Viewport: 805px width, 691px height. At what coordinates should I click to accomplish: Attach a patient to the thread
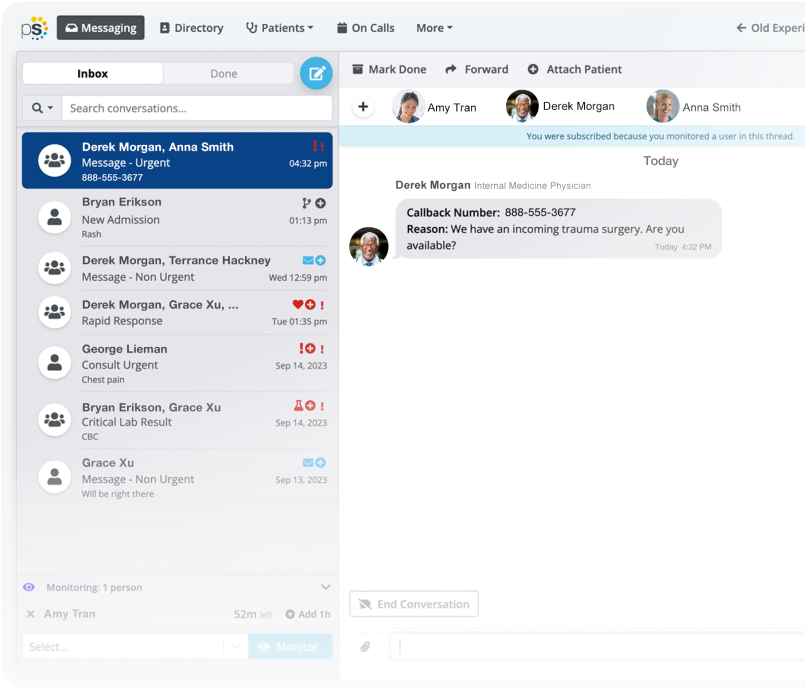[x=574, y=69]
